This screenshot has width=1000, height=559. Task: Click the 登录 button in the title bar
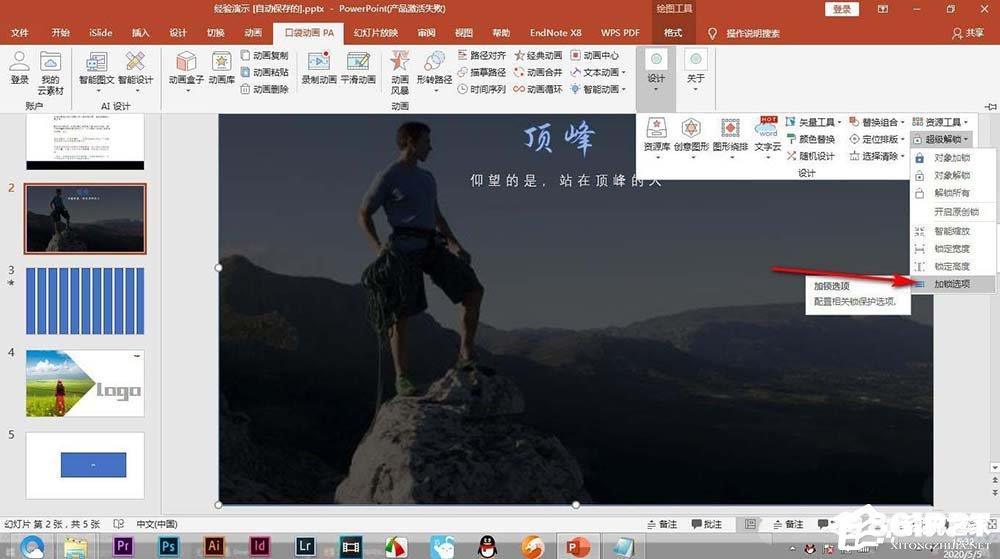842,9
